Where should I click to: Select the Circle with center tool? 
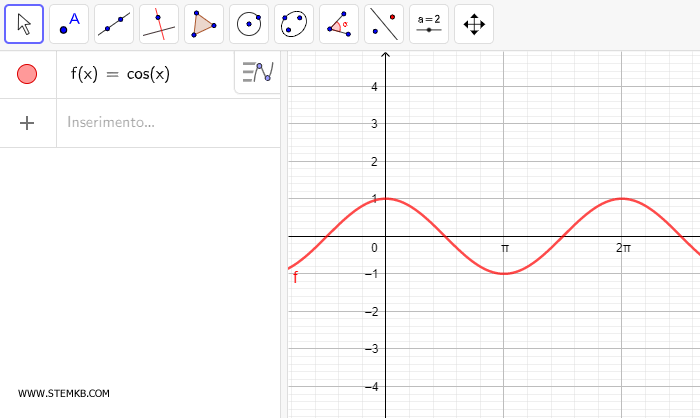coord(249,23)
